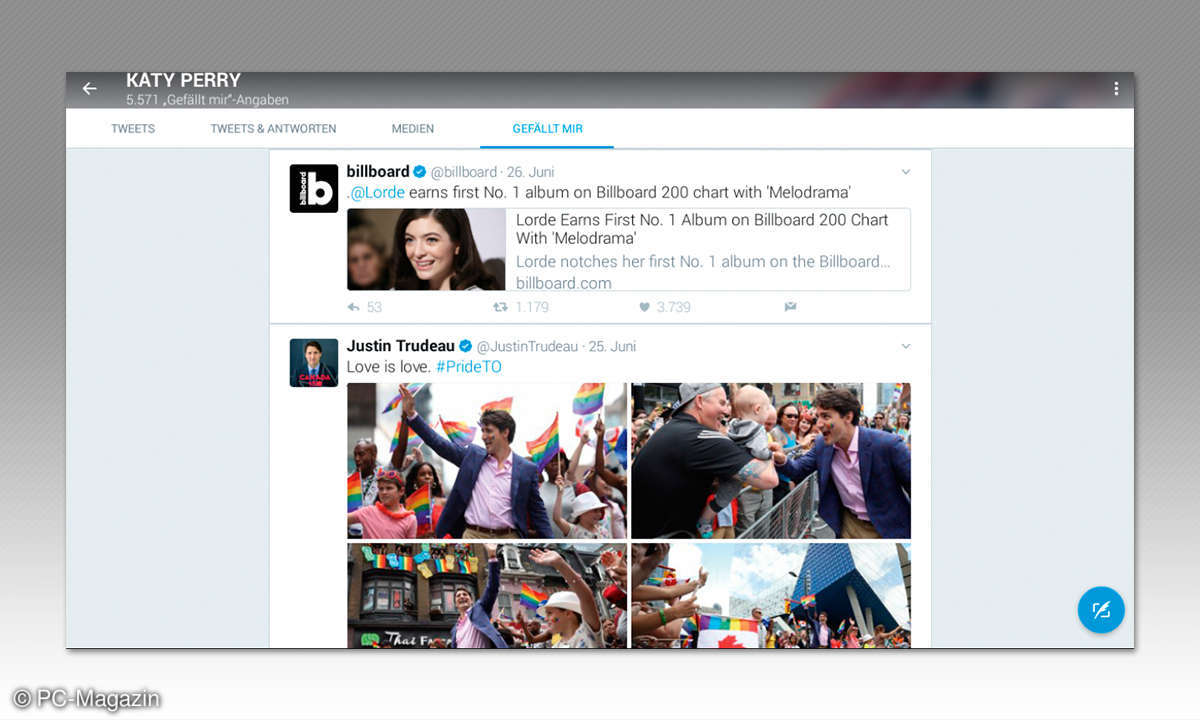
Task: Open photo of Trudeau greeting baby
Action: point(771,461)
